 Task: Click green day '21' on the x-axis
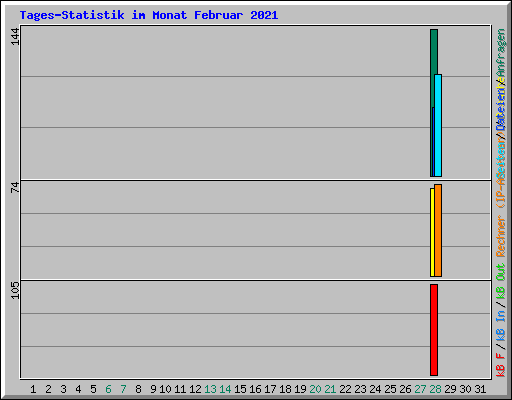click(330, 389)
